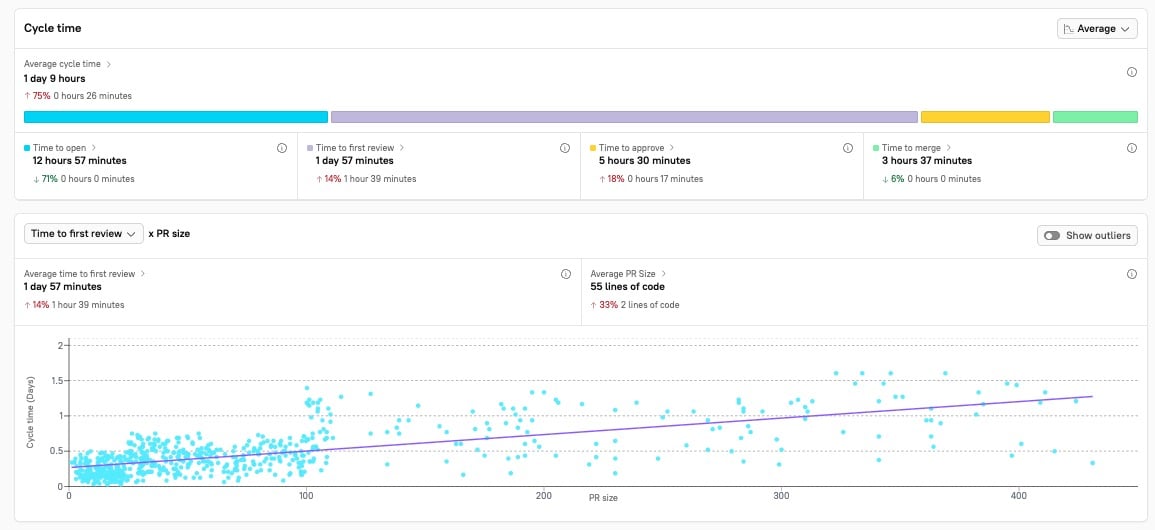Open info icon for Time to first review card
Viewport: 1155px width, 530px height.
[565, 148]
